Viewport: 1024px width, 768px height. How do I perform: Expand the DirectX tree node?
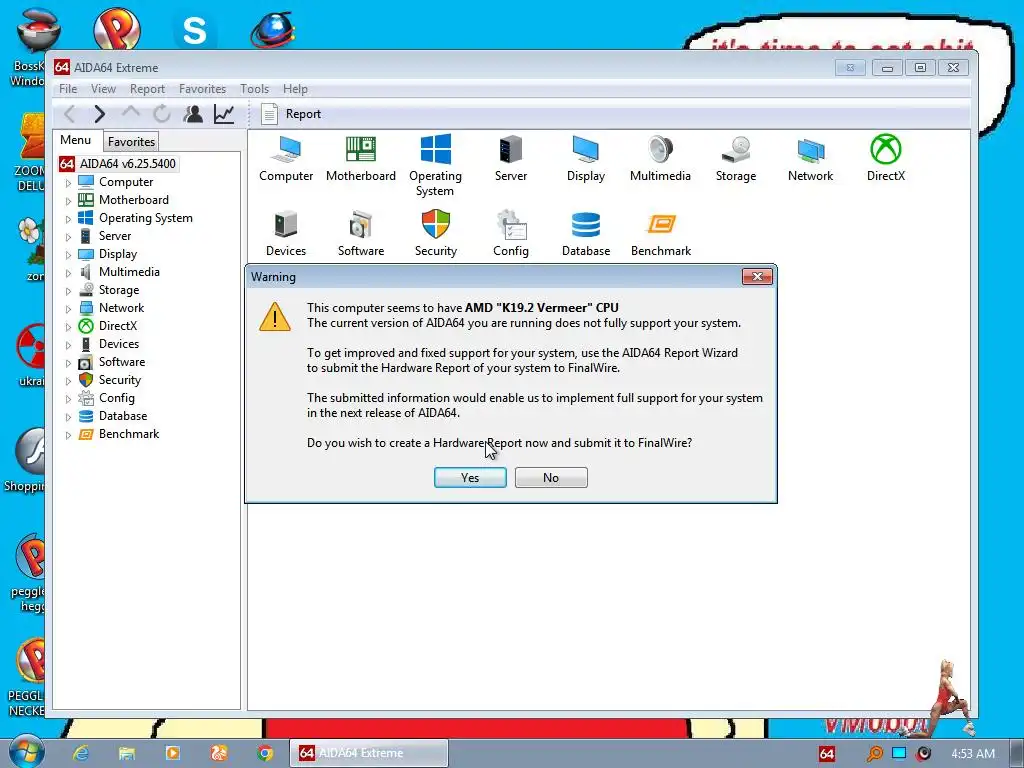pyautogui.click(x=68, y=327)
